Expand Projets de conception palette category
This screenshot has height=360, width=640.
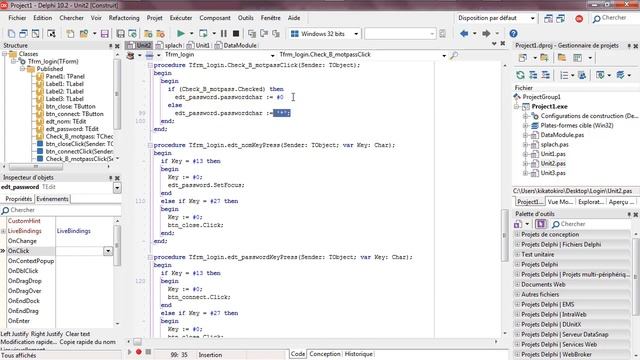(517, 235)
